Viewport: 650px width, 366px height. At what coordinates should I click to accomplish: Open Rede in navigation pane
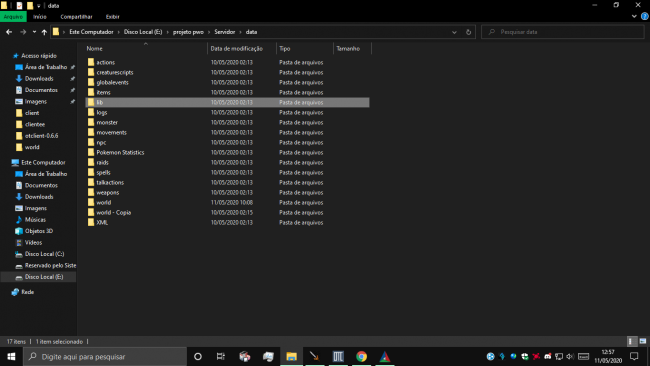27,292
